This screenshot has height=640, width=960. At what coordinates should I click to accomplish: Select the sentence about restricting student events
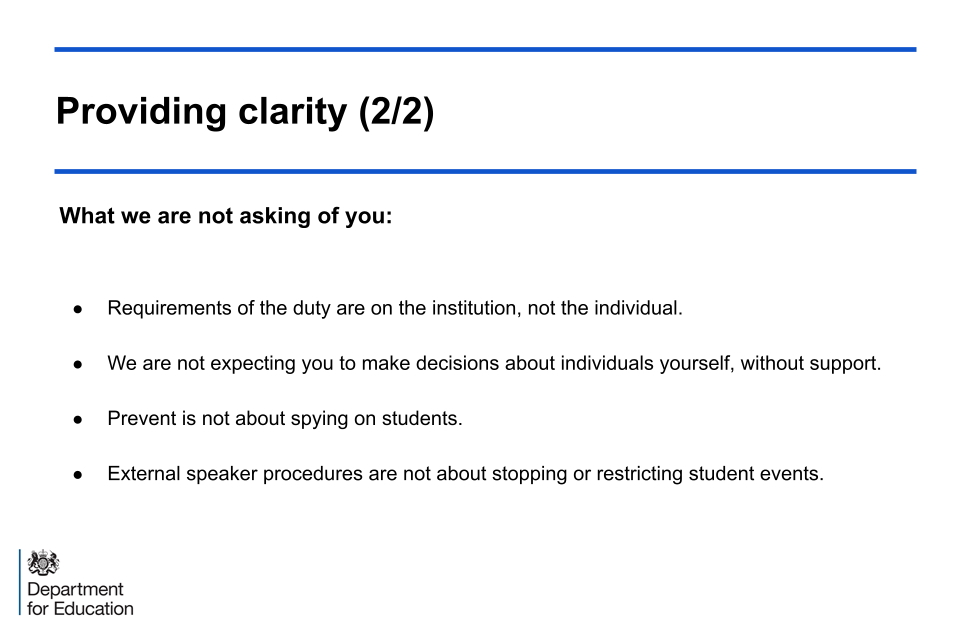pyautogui.click(x=465, y=473)
